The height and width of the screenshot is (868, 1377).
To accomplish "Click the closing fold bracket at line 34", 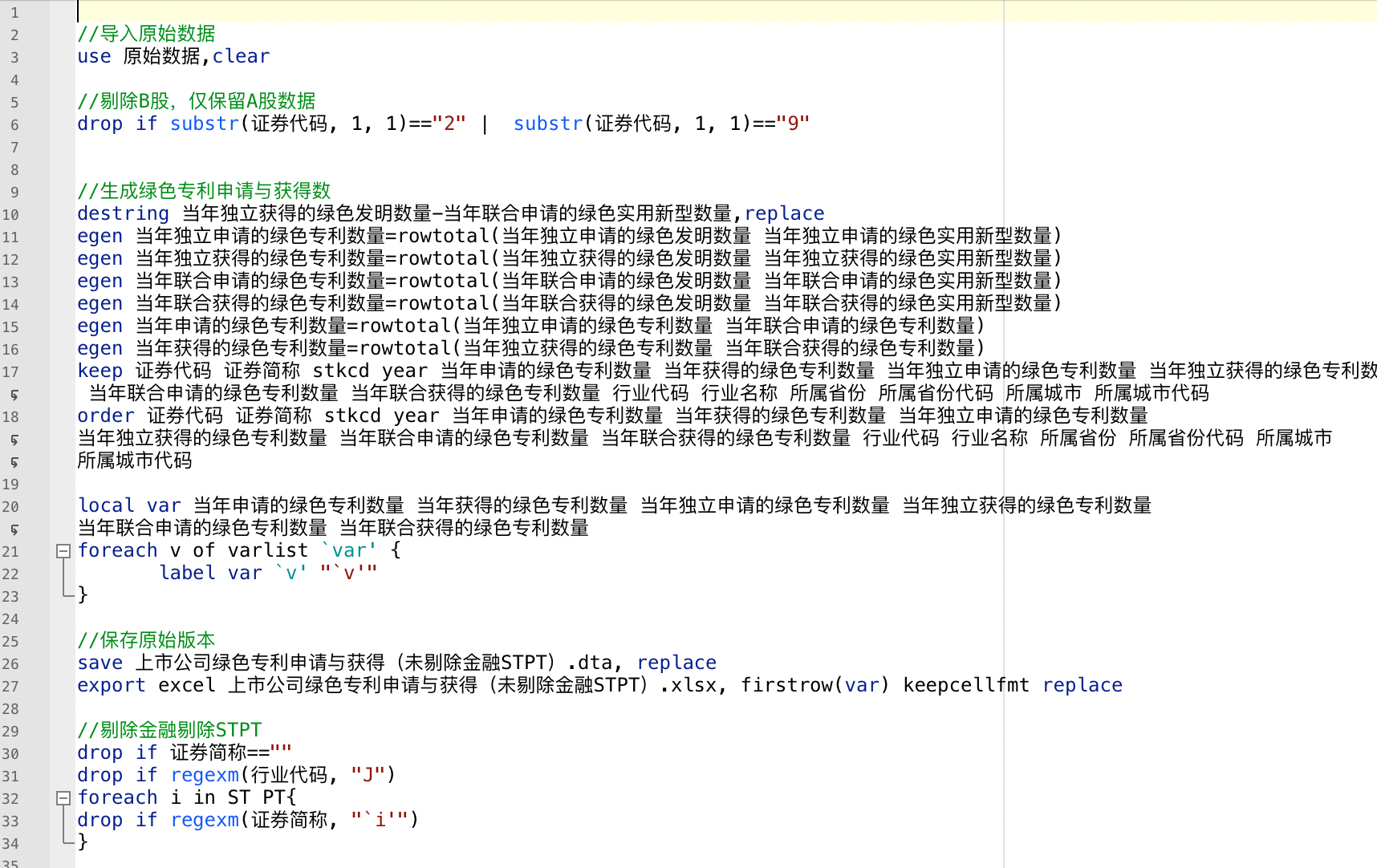I will 64,842.
